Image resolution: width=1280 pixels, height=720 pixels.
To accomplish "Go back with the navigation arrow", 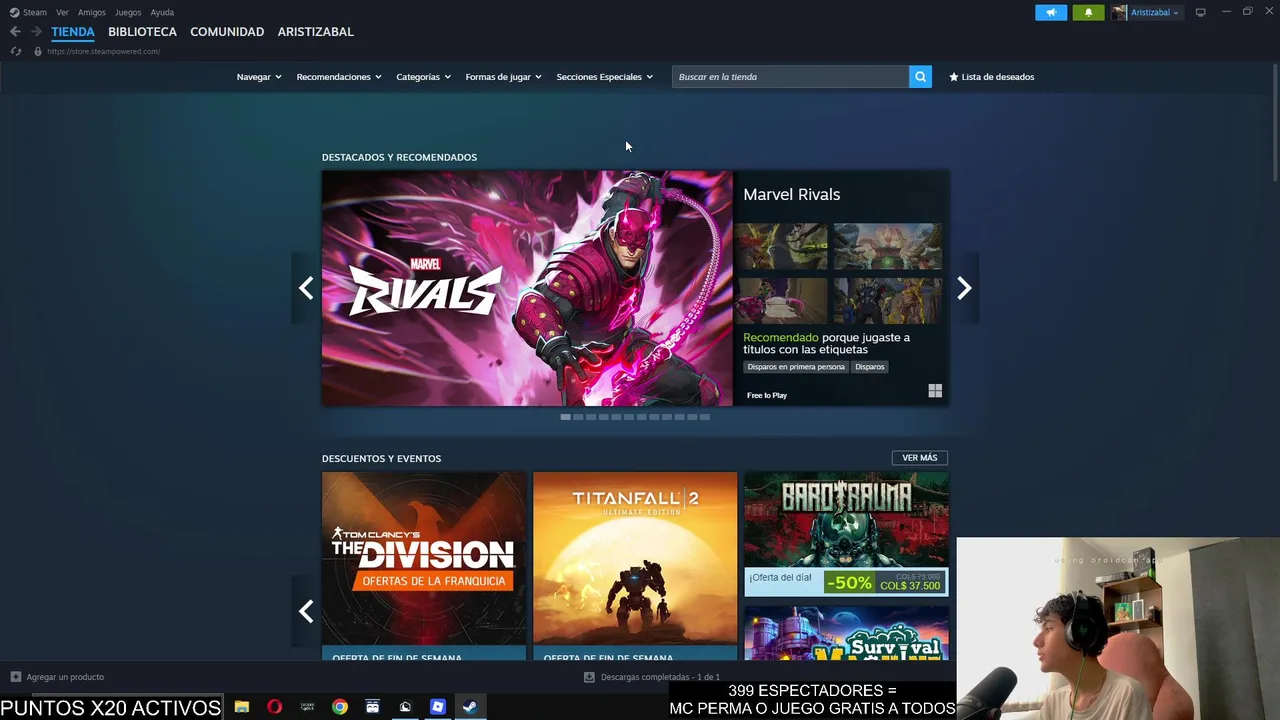I will 15,32.
